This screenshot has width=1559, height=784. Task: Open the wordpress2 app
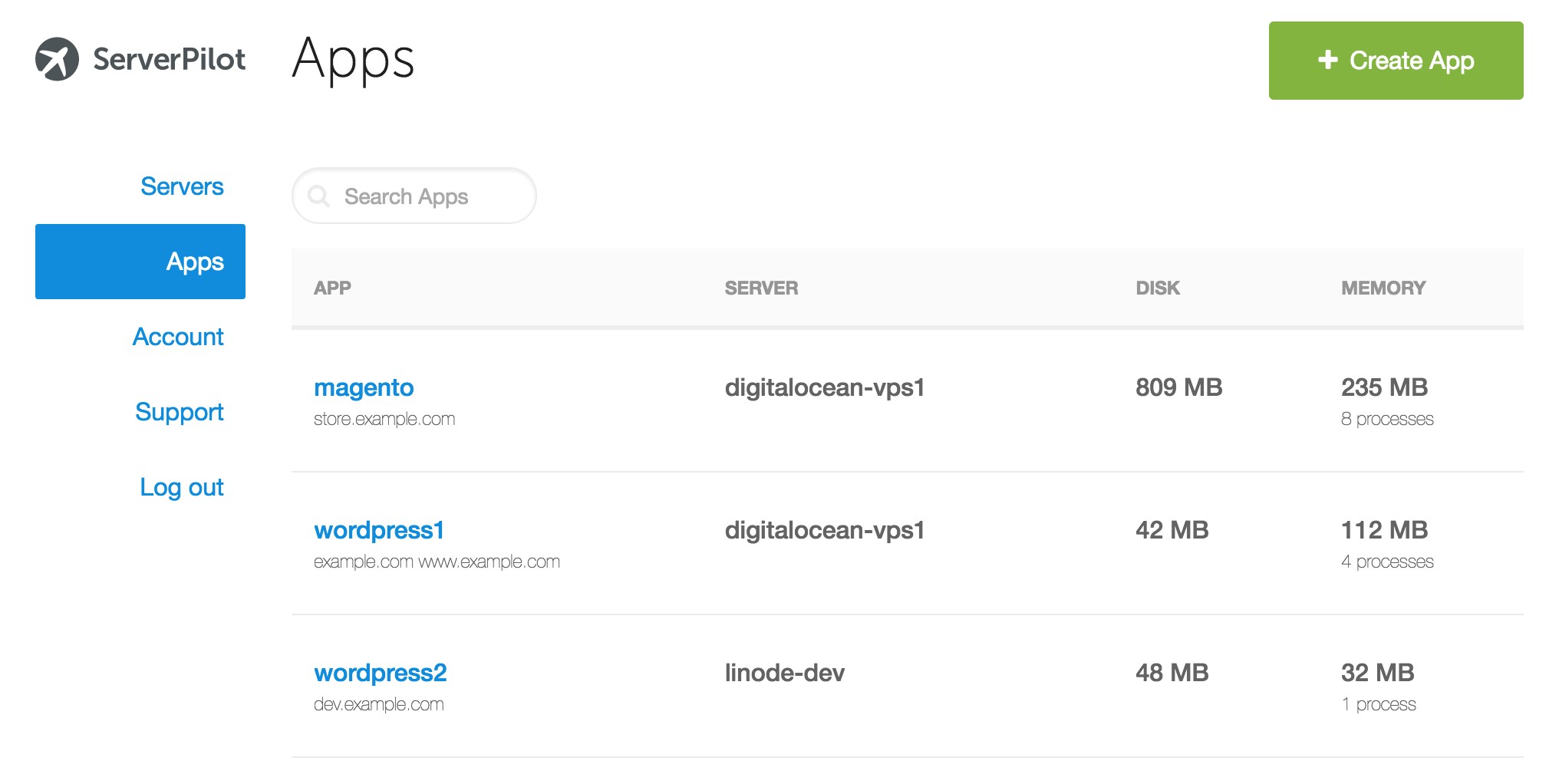[x=380, y=673]
